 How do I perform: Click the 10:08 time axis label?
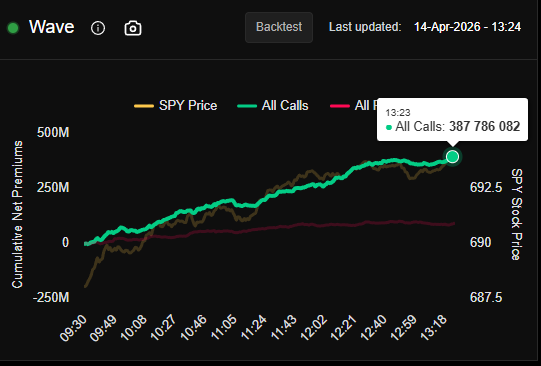[x=133, y=328]
